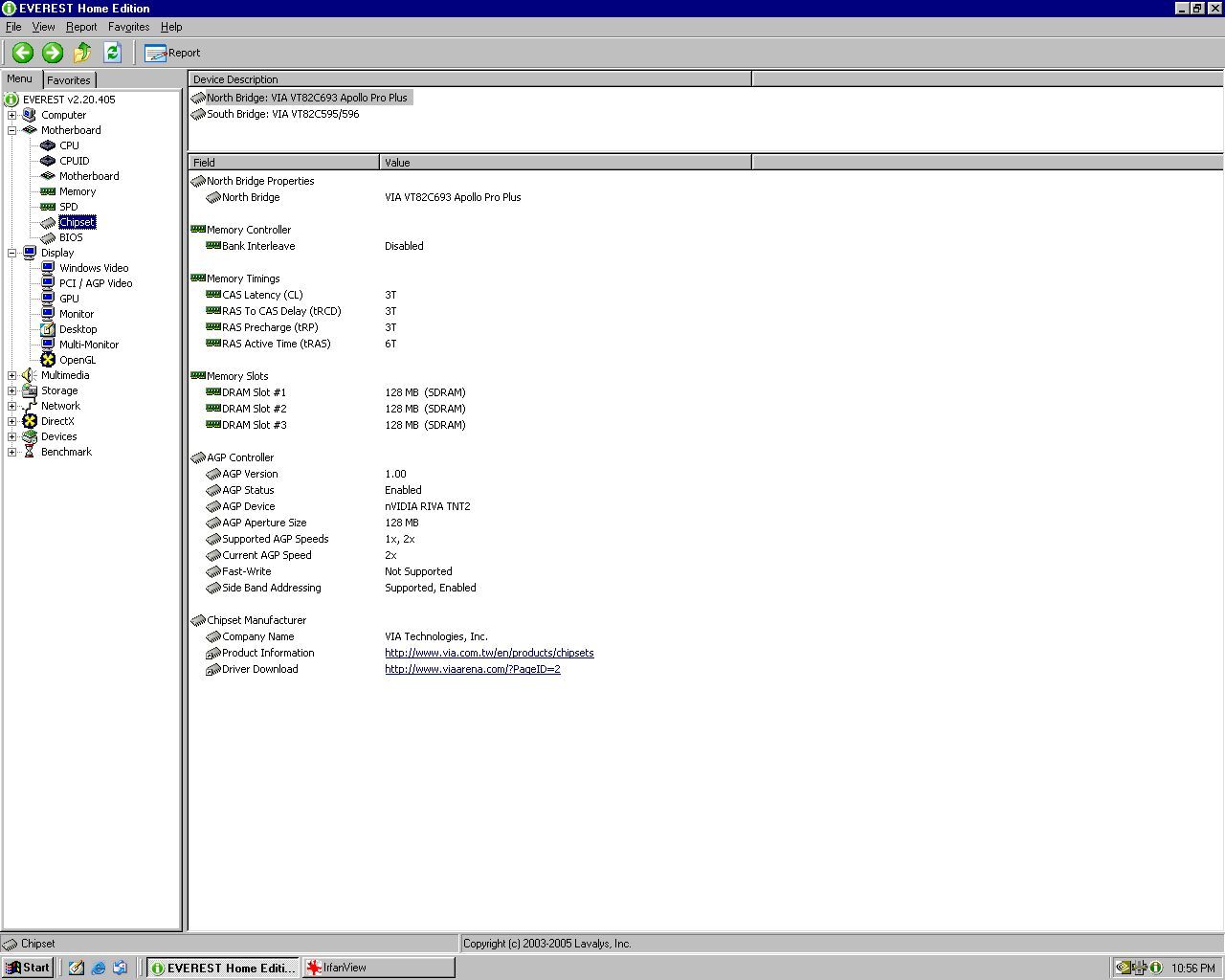Switch to the Menu tab

coord(20,79)
